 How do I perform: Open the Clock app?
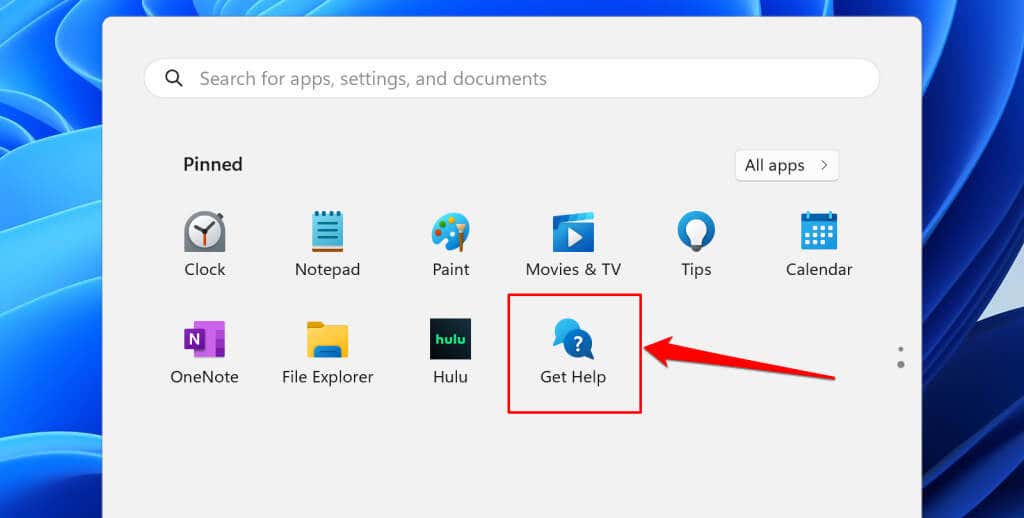(x=204, y=244)
